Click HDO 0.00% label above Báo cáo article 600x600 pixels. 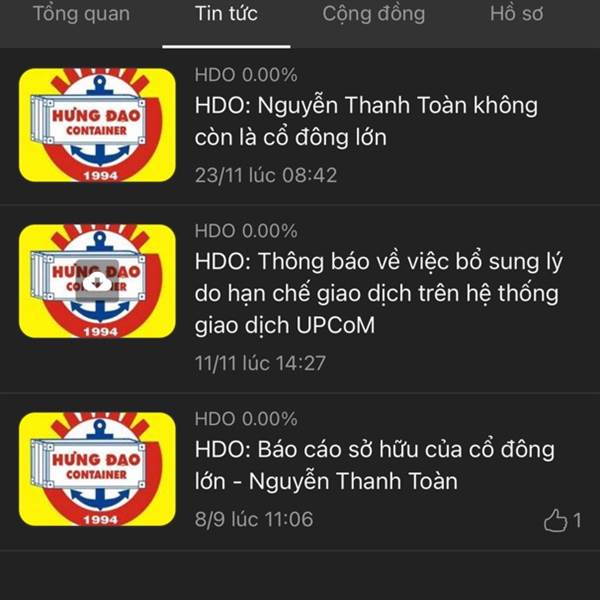pos(246,419)
